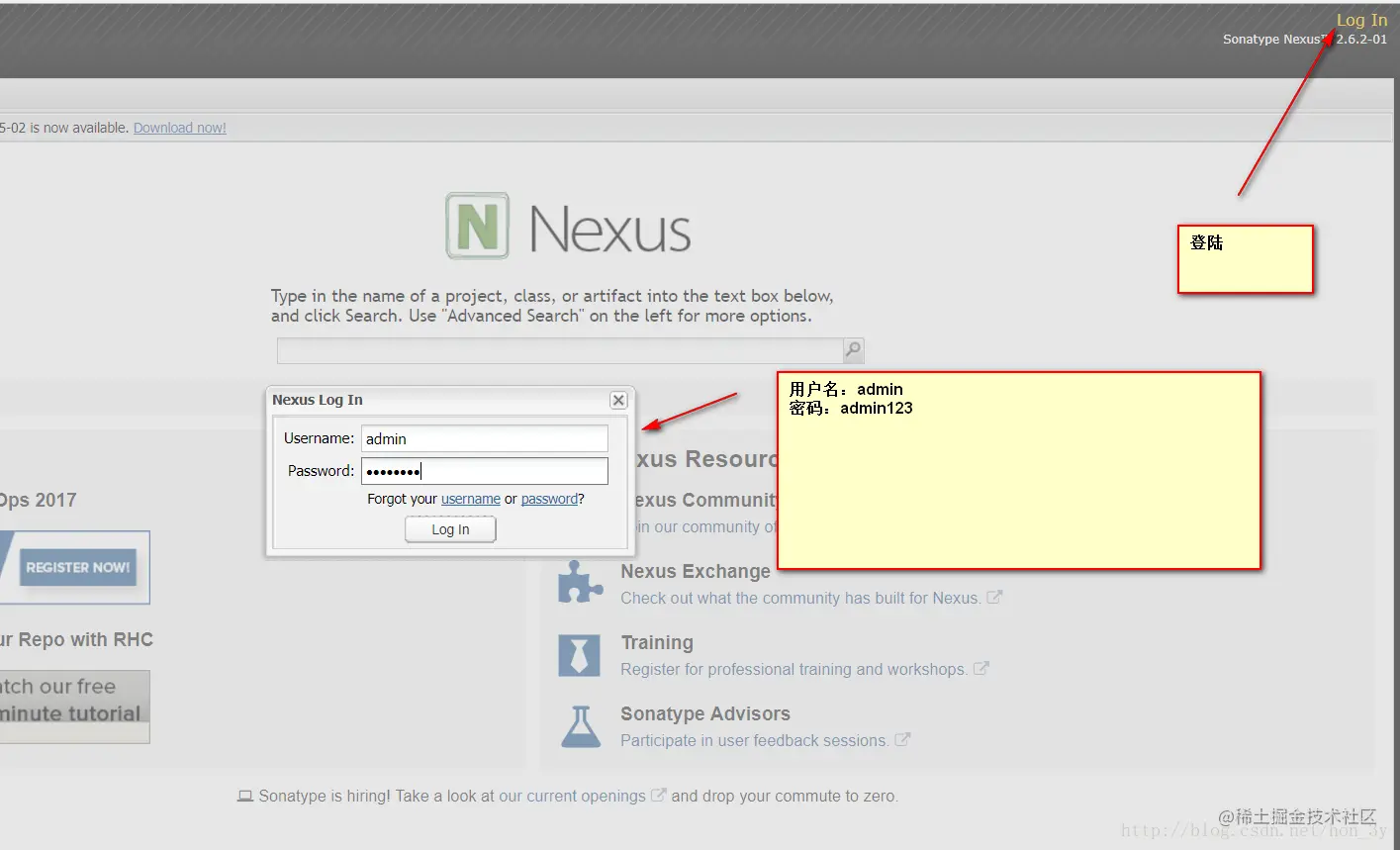Click external-link icon after 'our current openings'

tap(658, 795)
